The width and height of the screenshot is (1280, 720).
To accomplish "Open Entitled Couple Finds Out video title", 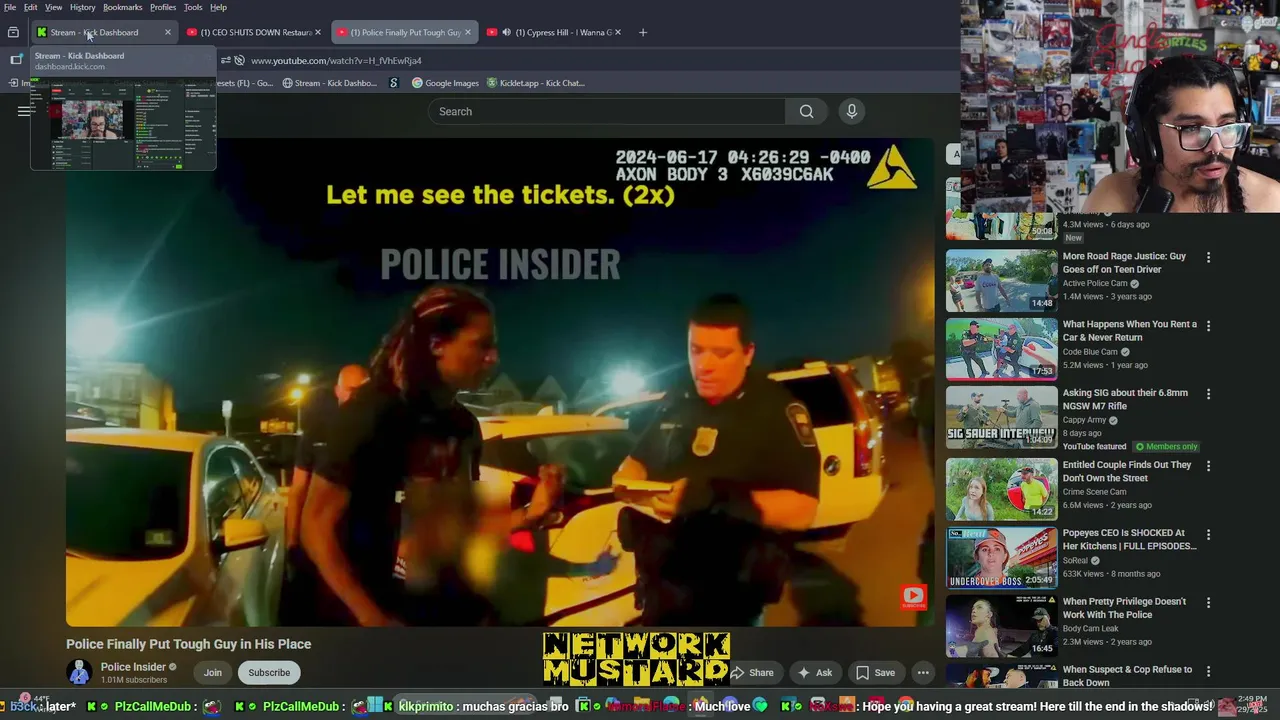I will coord(1127,471).
